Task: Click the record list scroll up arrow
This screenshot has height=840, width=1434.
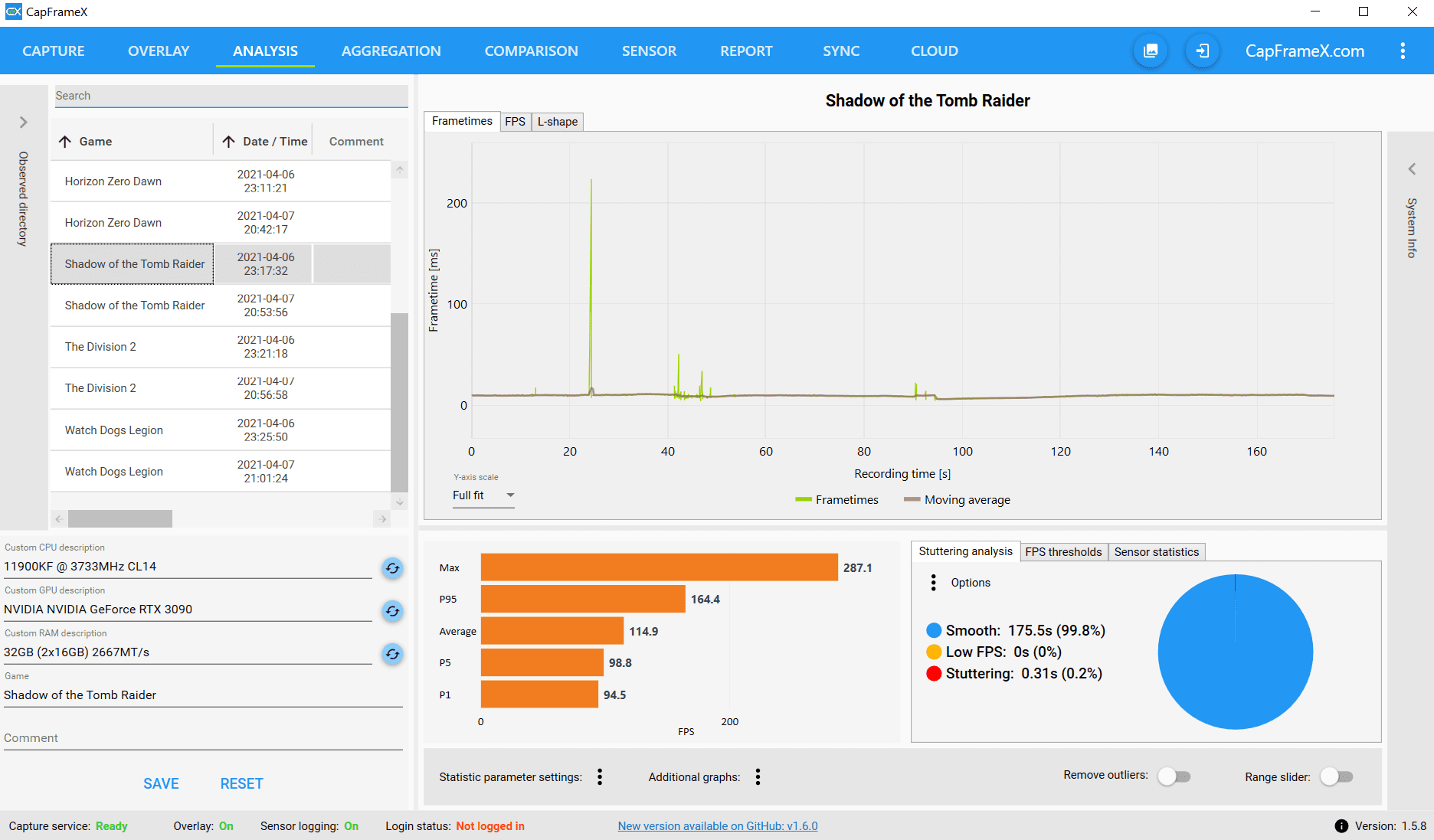Action: pos(400,169)
